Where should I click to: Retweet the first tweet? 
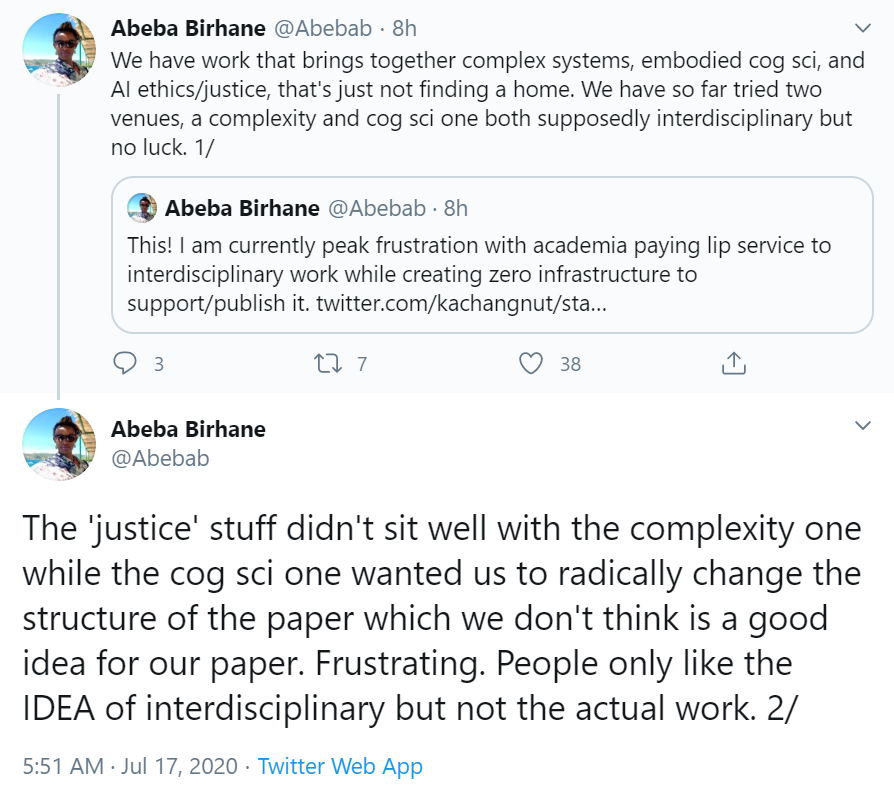pyautogui.click(x=328, y=363)
